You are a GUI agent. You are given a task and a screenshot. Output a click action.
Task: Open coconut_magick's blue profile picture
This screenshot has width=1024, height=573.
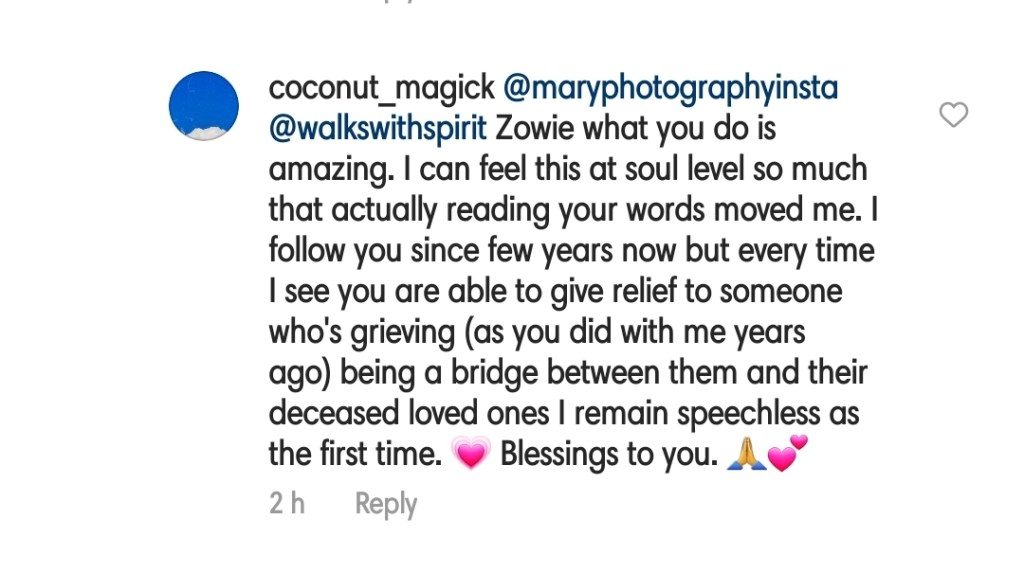click(x=204, y=106)
